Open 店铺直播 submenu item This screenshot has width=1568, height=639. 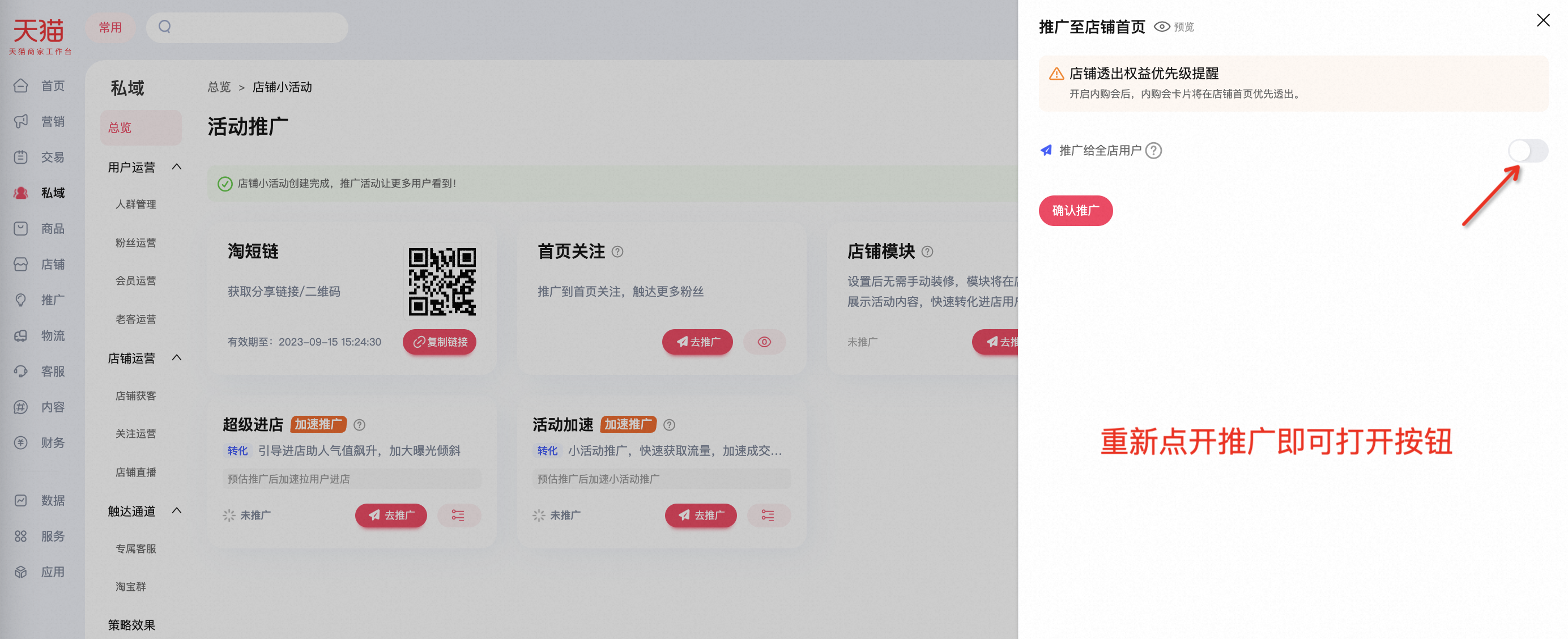(x=136, y=472)
